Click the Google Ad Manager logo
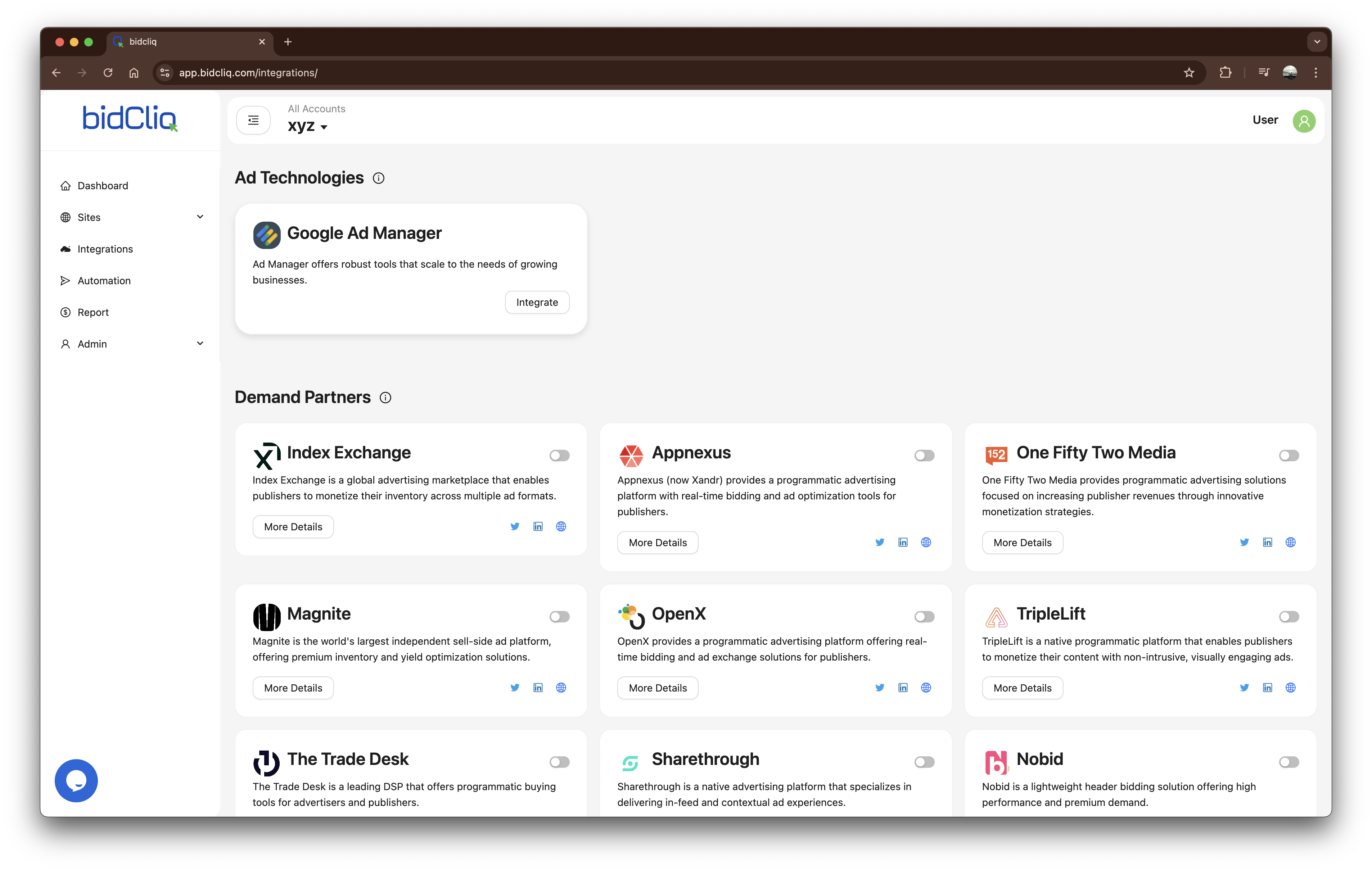Image resolution: width=1372 pixels, height=870 pixels. click(267, 235)
